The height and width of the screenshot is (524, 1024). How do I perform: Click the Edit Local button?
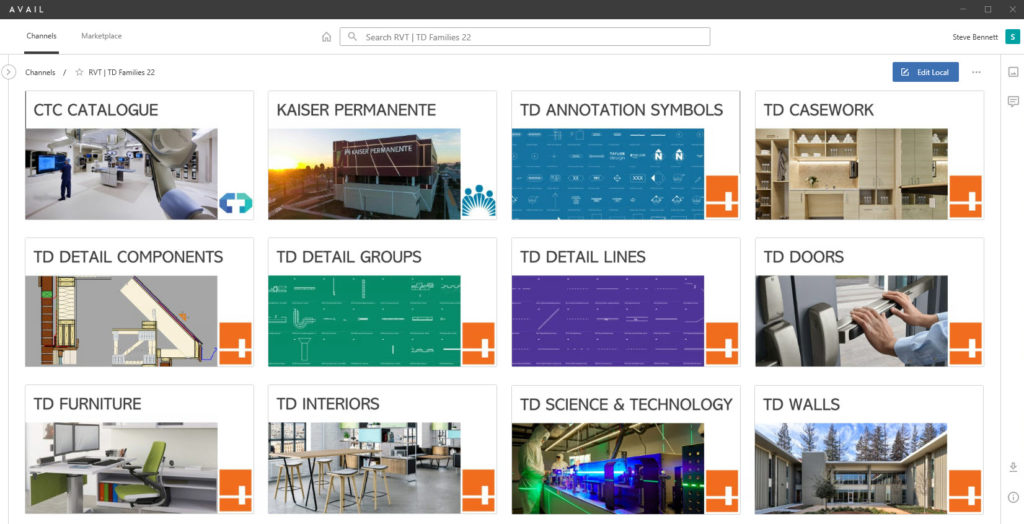[925, 72]
